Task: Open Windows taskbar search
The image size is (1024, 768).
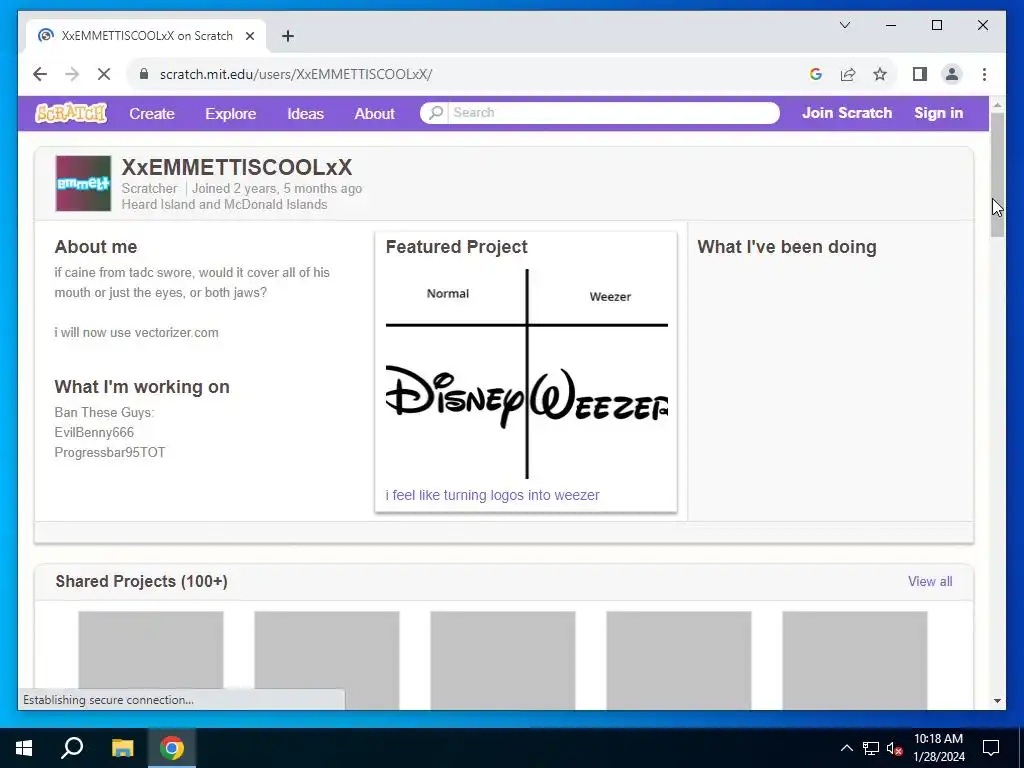Action: tap(72, 748)
